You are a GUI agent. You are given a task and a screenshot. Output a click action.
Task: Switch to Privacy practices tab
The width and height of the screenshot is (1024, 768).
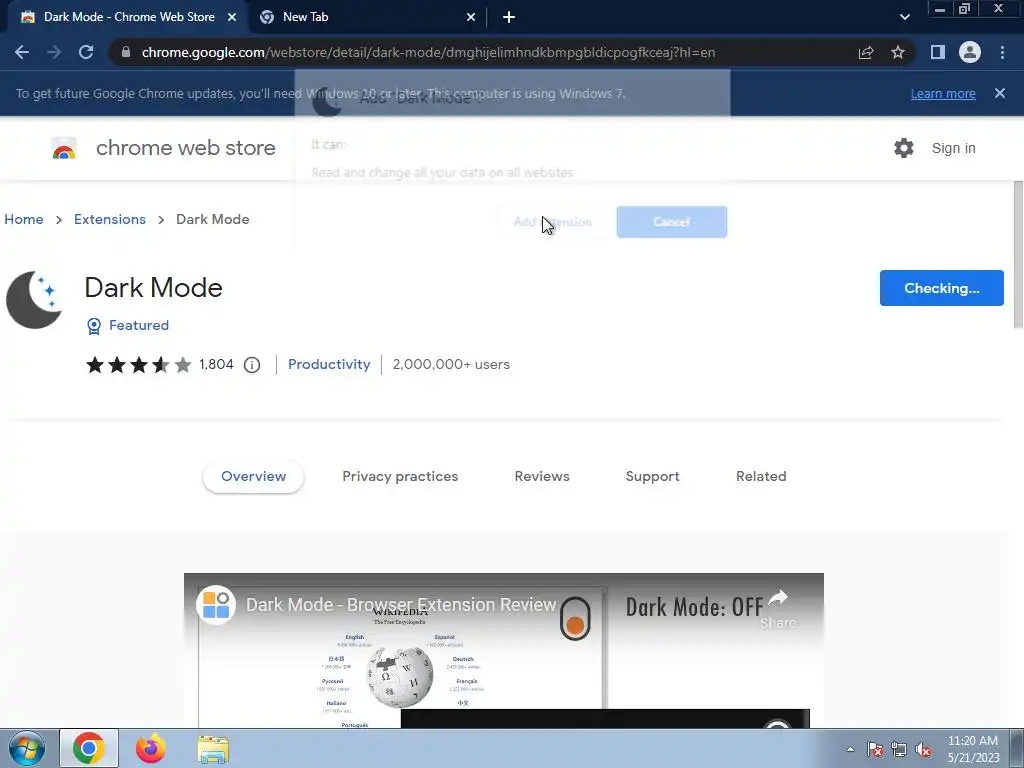pyautogui.click(x=400, y=477)
